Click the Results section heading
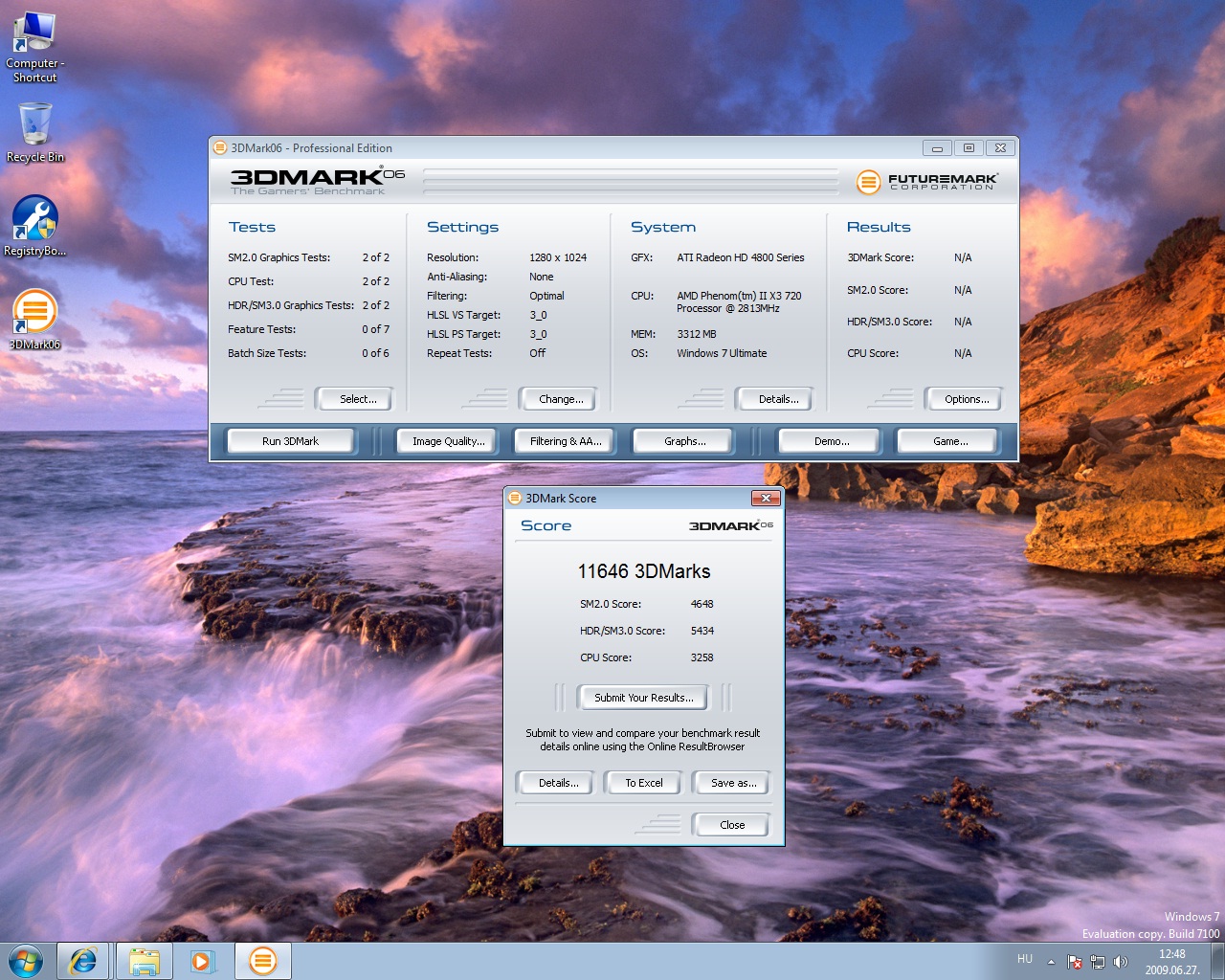 coord(879,227)
